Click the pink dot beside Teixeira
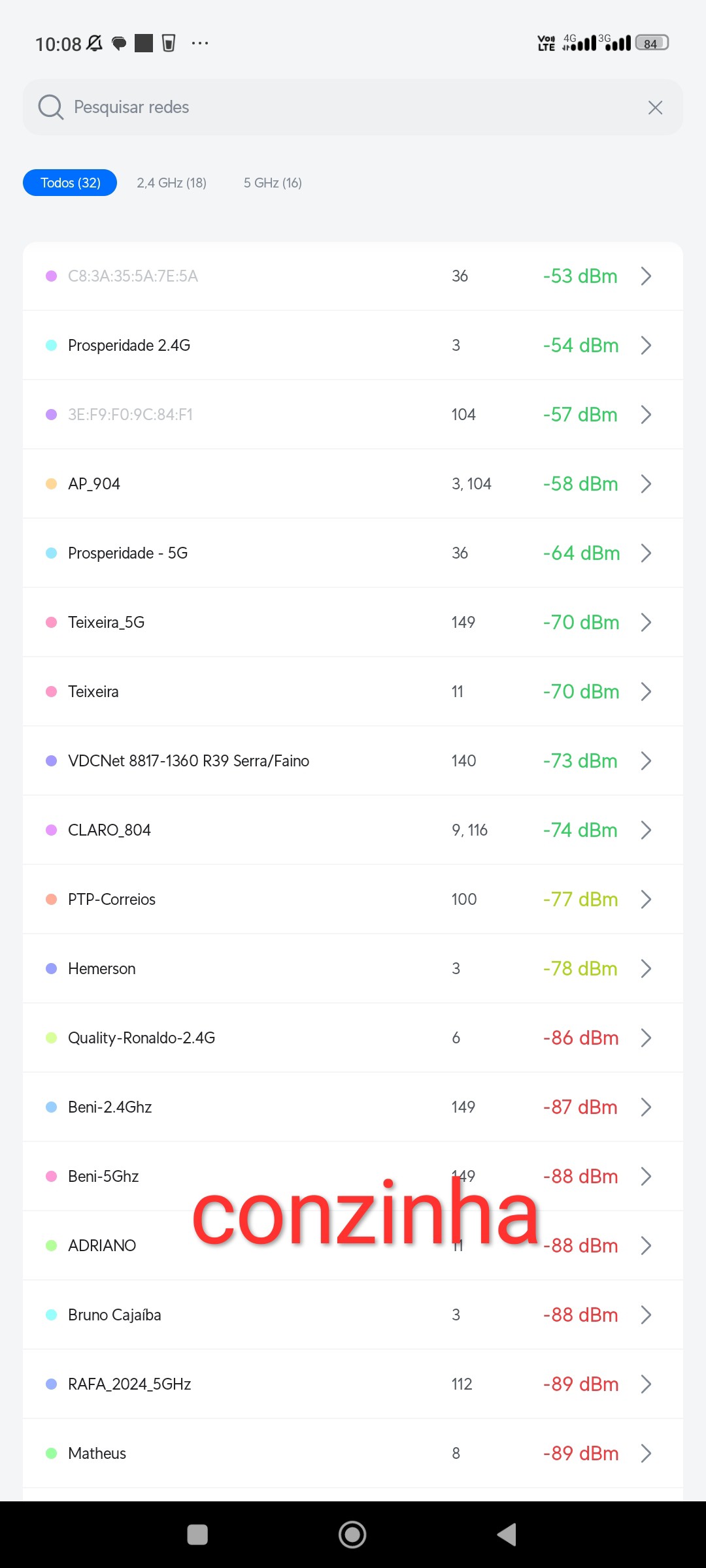Viewport: 706px width, 1568px height. pyautogui.click(x=52, y=692)
